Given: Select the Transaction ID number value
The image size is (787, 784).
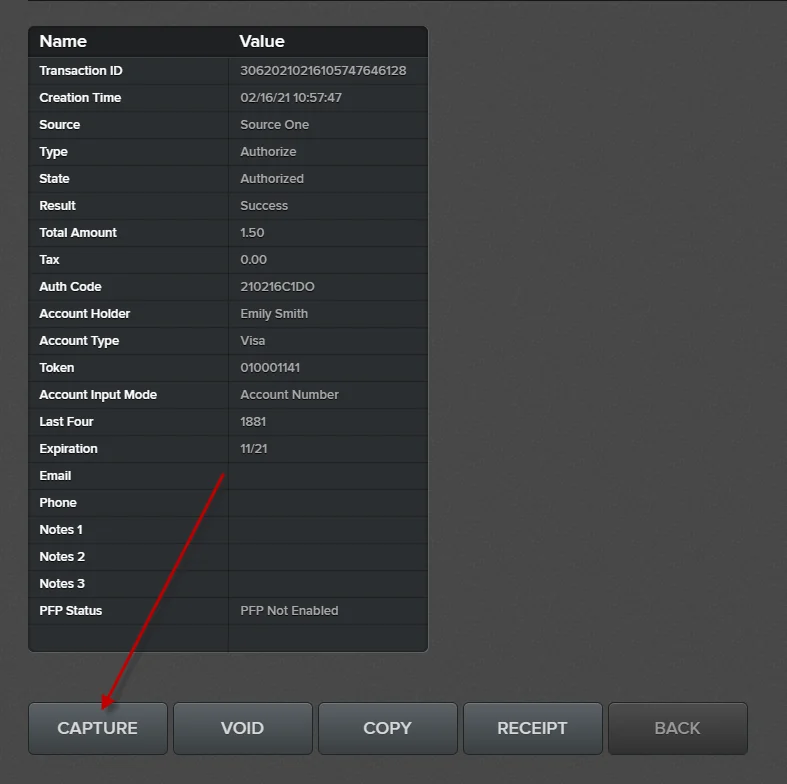Looking at the screenshot, I should tap(323, 71).
